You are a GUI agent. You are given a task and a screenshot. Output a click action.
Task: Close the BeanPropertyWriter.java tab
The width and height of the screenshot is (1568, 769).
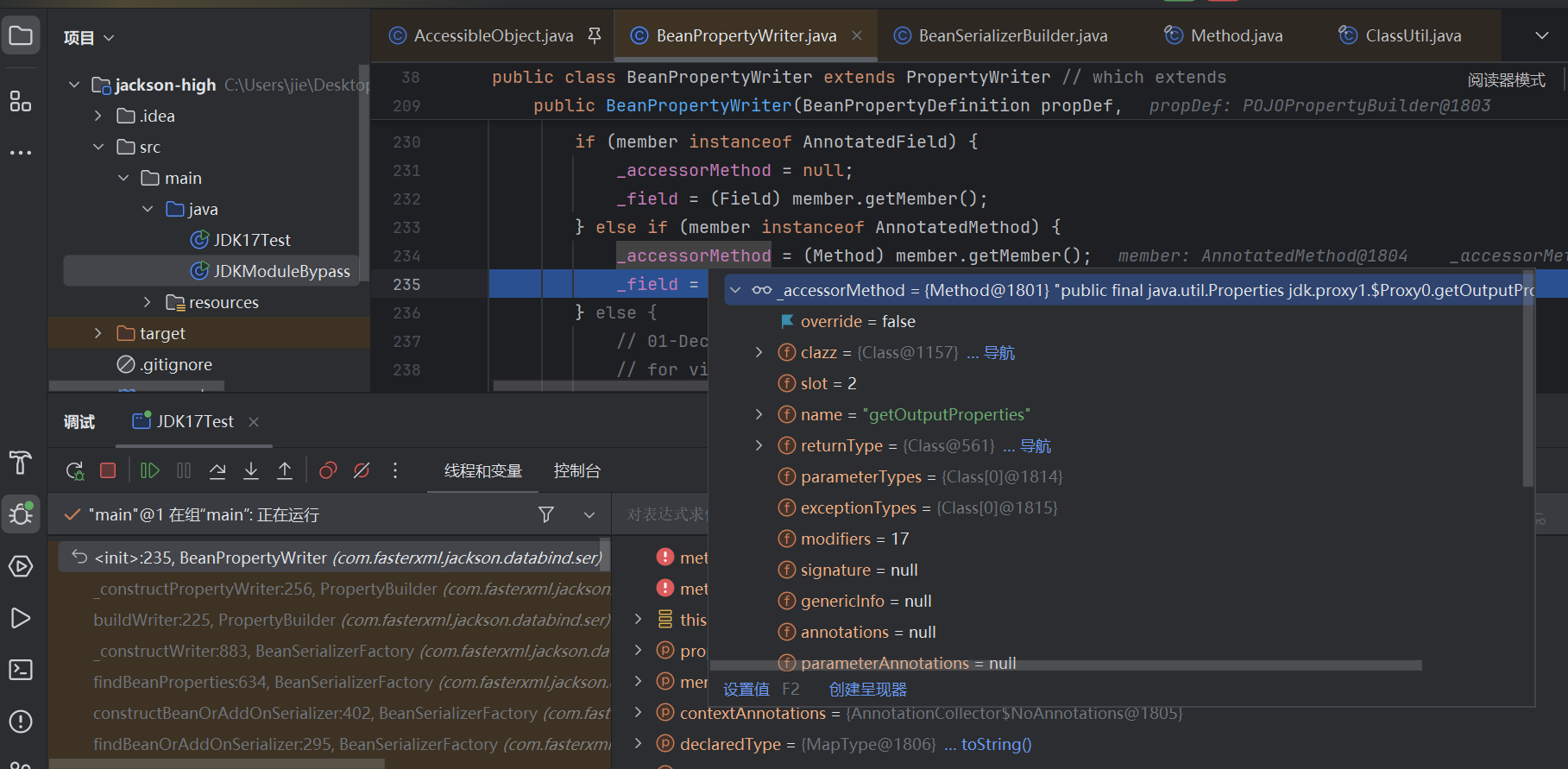click(x=857, y=35)
